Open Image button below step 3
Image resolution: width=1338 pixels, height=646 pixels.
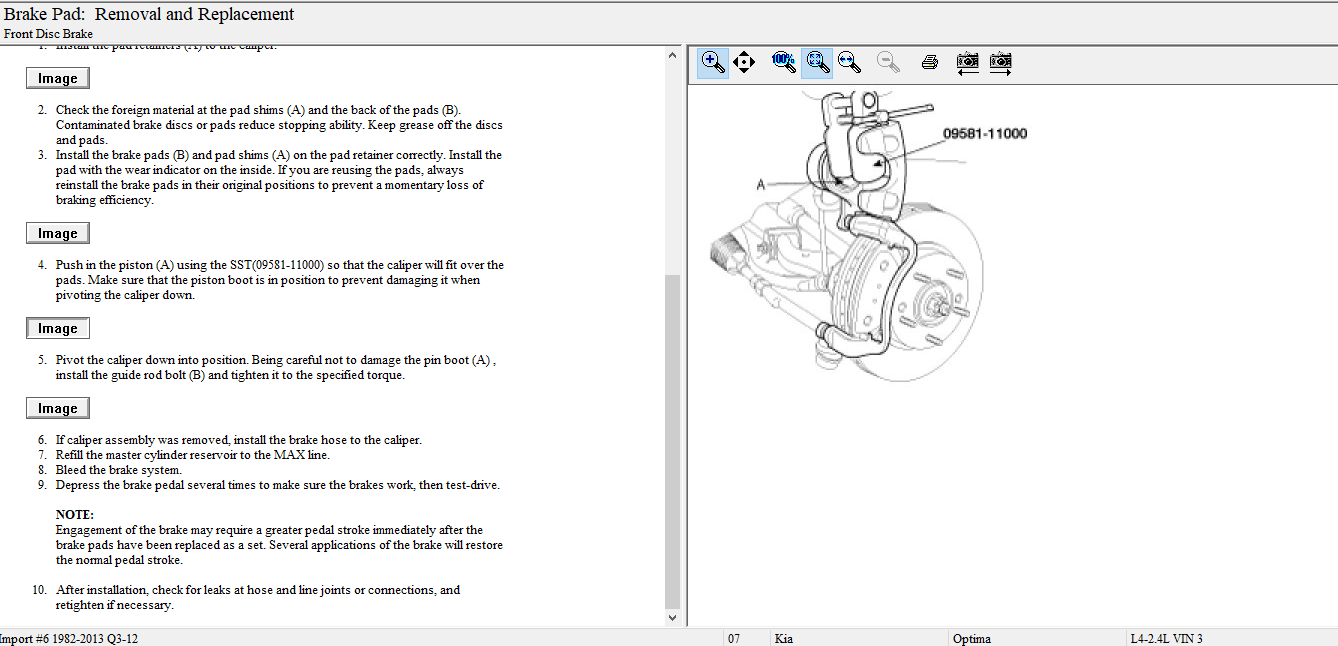coord(58,233)
